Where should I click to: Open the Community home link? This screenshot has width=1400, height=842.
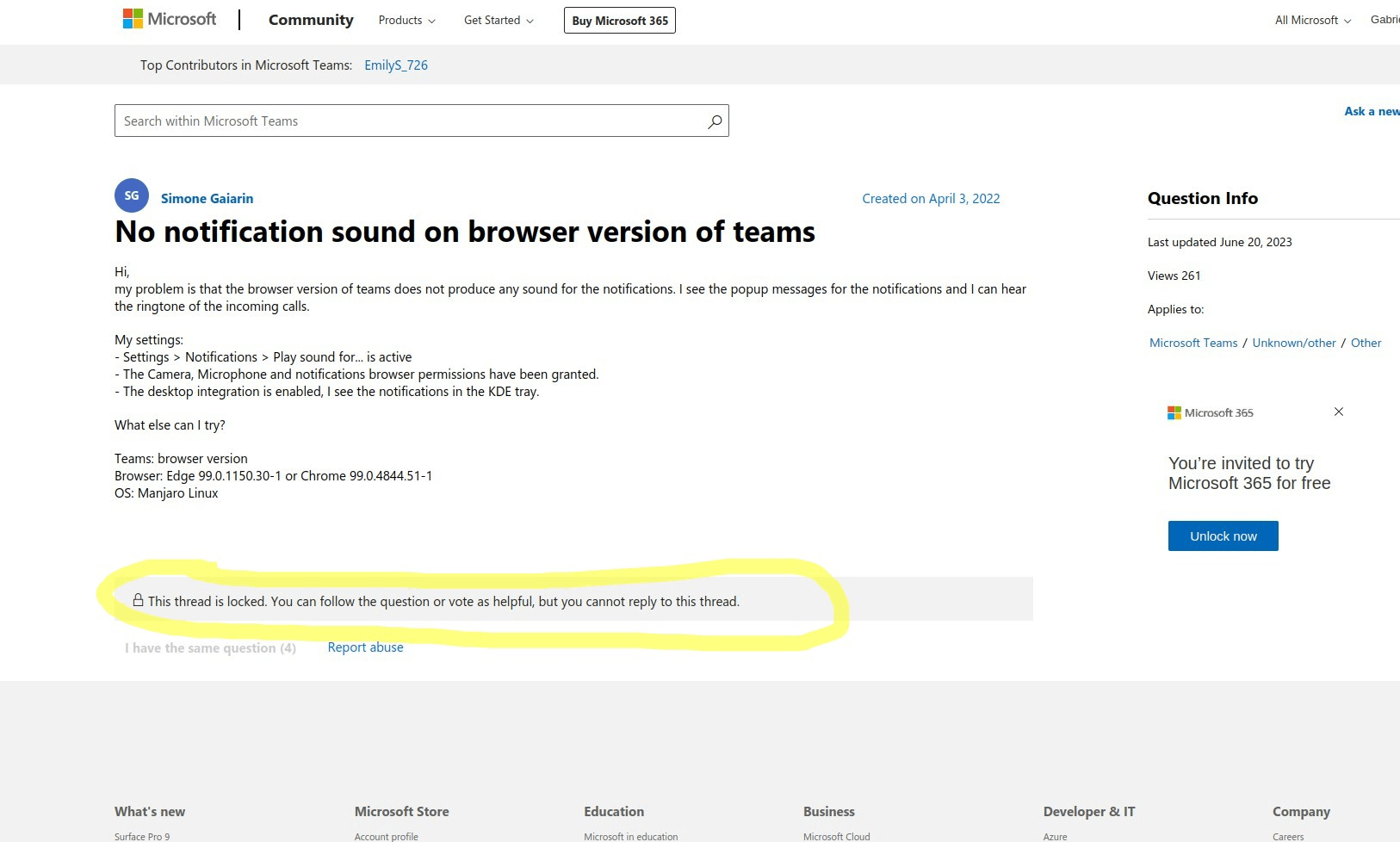(x=311, y=20)
